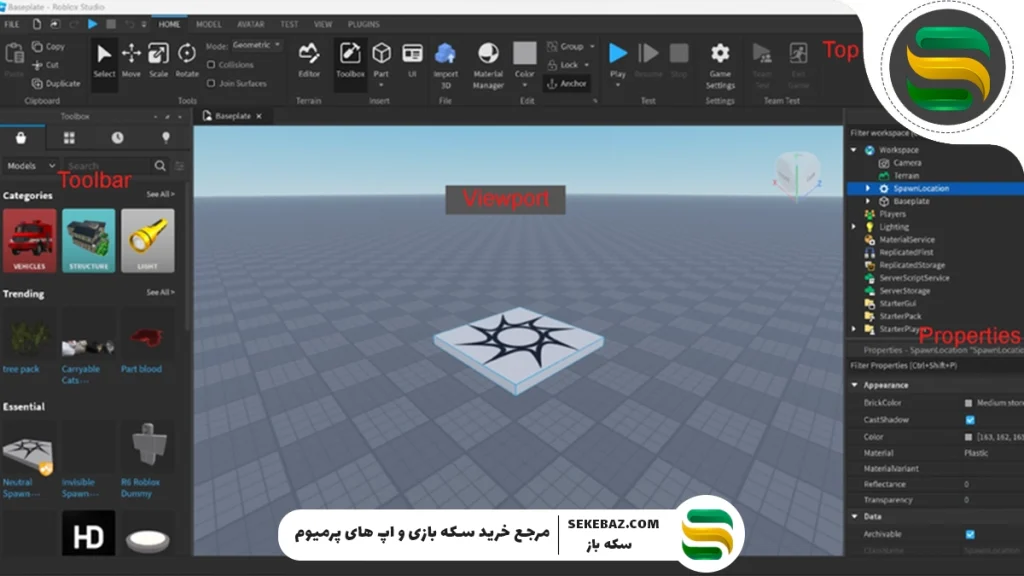Expand the Lighting tree item
The width and height of the screenshot is (1024, 576).
(853, 226)
